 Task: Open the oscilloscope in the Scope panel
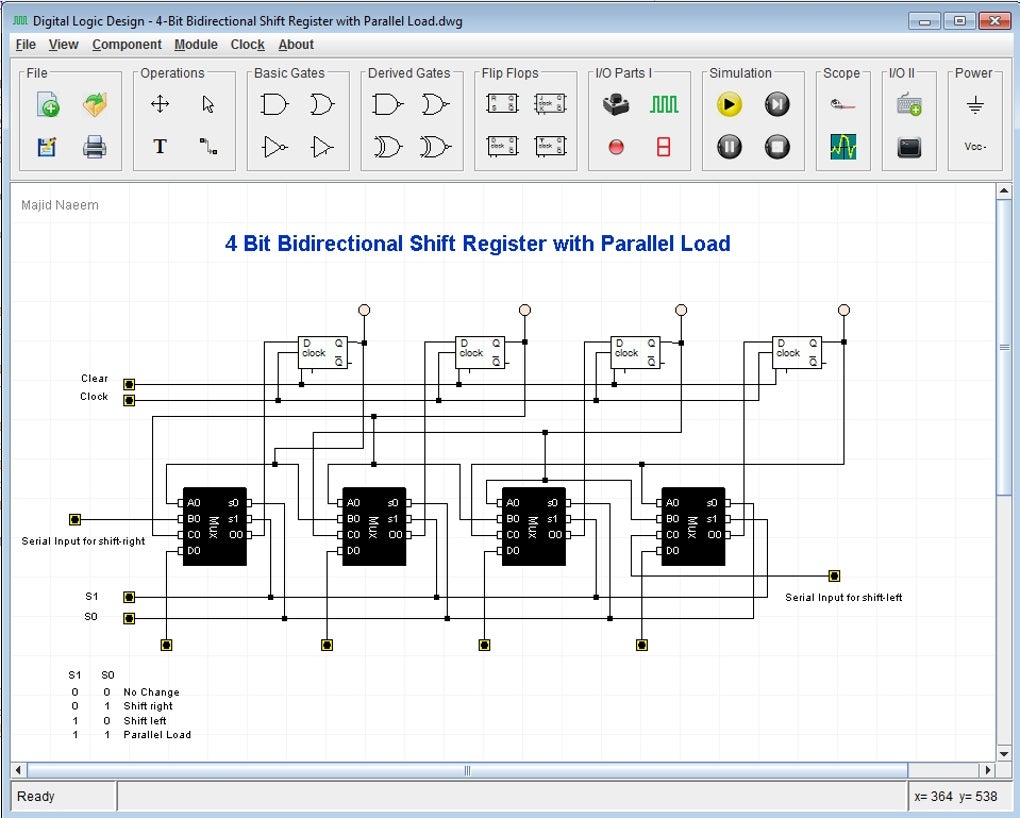click(843, 147)
